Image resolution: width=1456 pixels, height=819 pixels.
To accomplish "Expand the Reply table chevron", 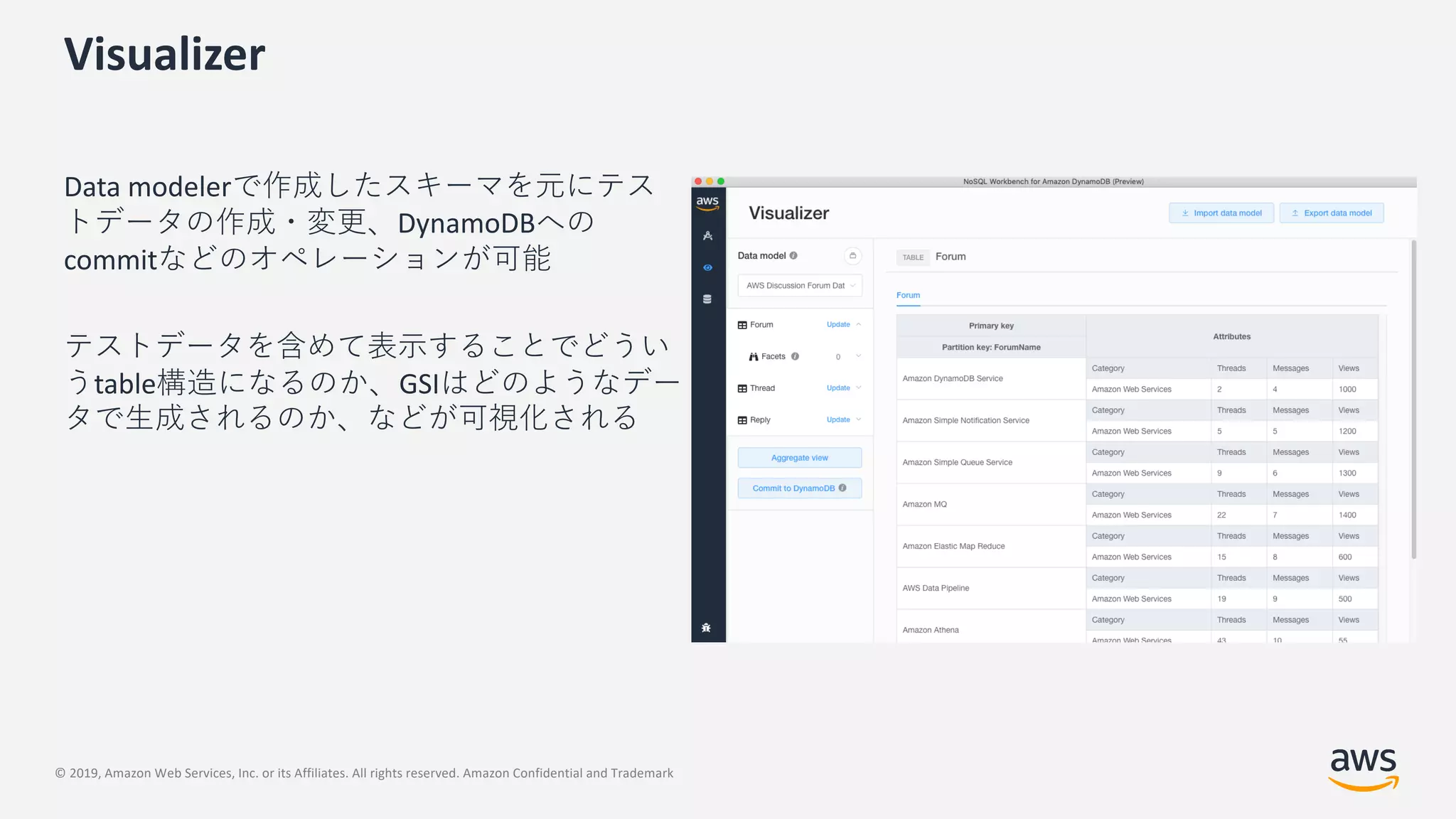I will point(859,419).
